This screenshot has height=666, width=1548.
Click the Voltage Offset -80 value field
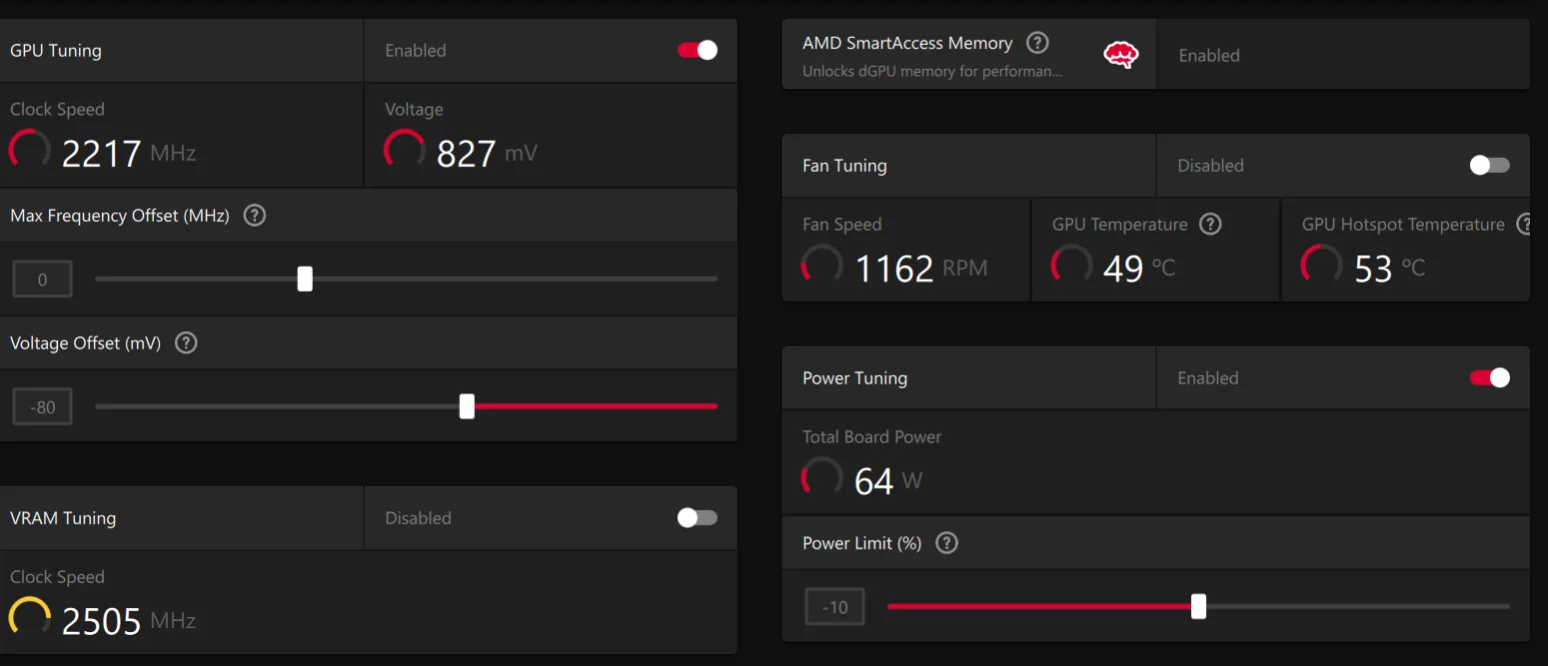(42, 407)
